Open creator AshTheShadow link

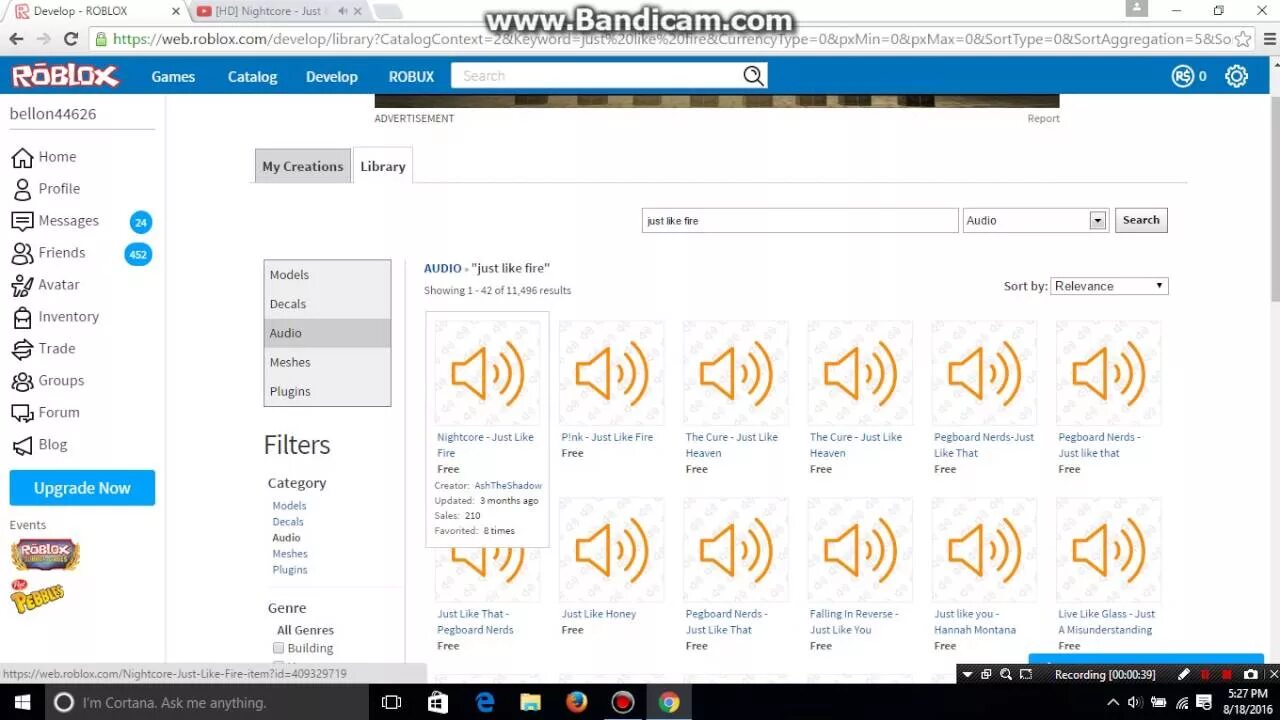508,486
